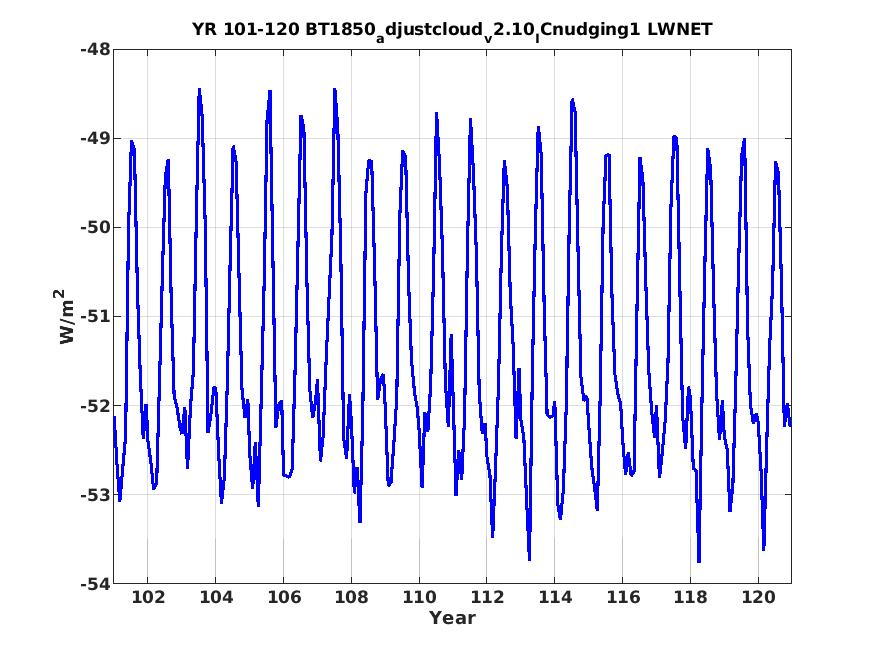Click x-axis tick label '120'
The height and width of the screenshot is (656, 875).
point(758,597)
